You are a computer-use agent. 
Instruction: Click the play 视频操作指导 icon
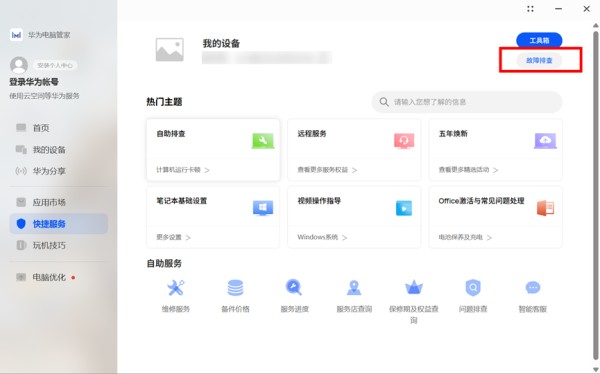pos(404,208)
